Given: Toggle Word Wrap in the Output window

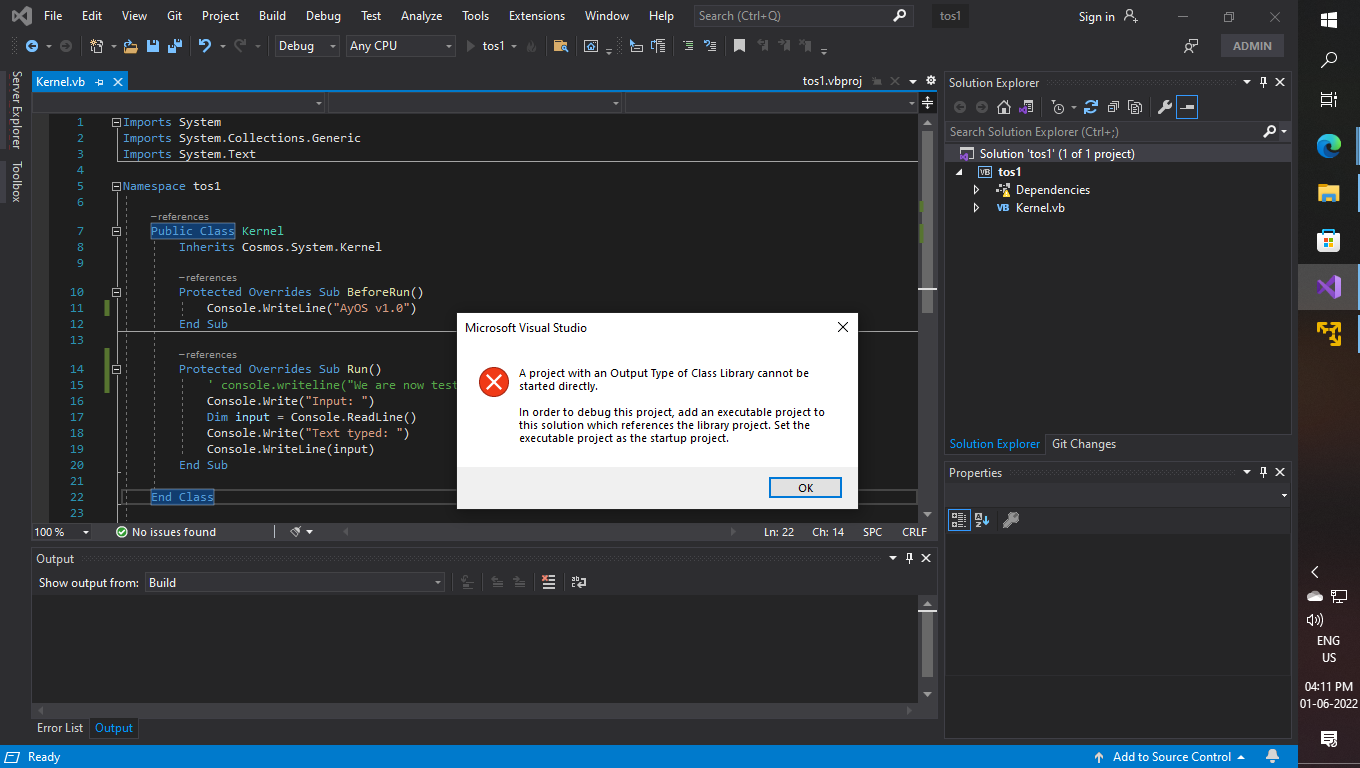Looking at the screenshot, I should pyautogui.click(x=579, y=582).
